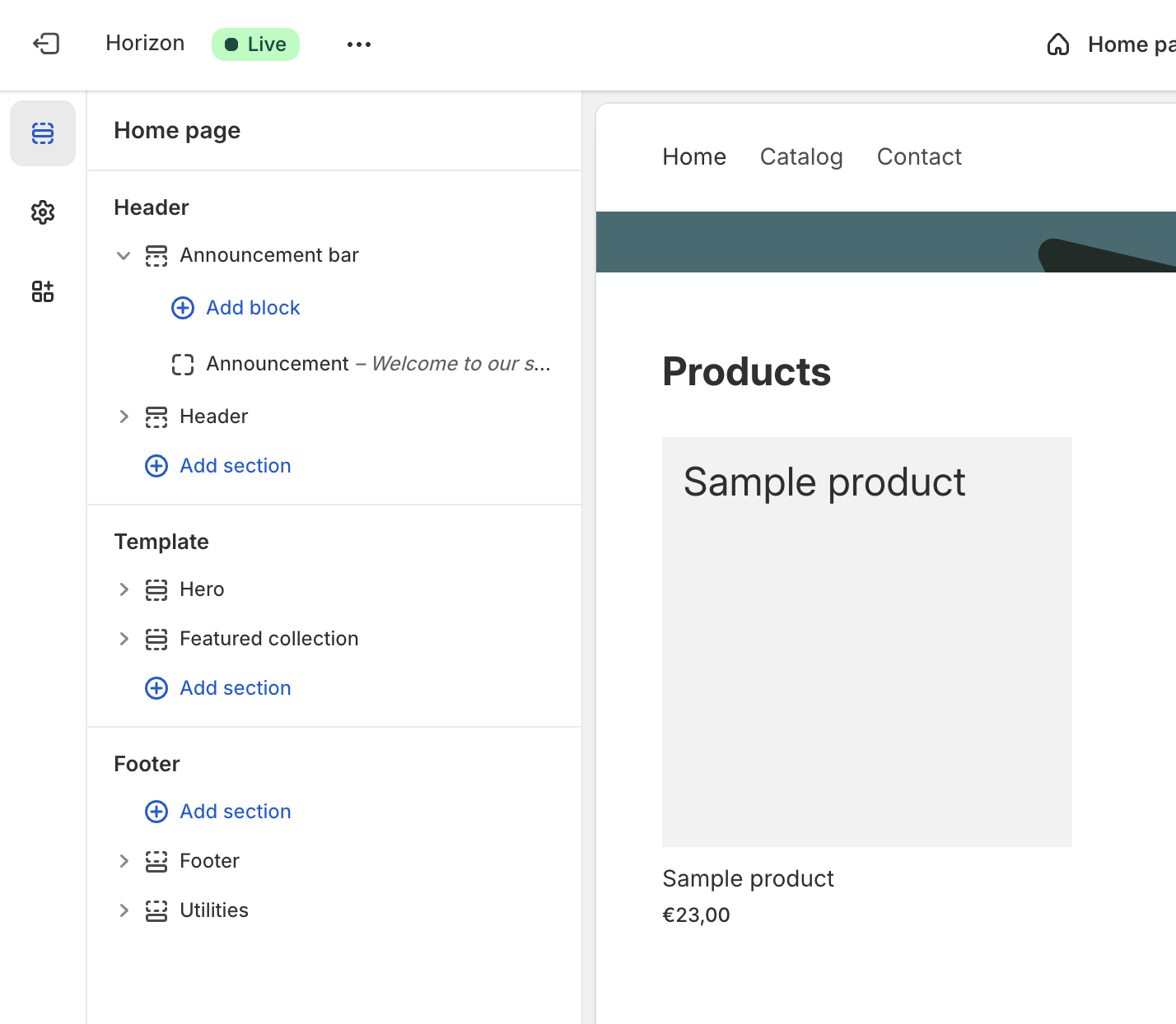Expand the Utilities section

click(124, 910)
